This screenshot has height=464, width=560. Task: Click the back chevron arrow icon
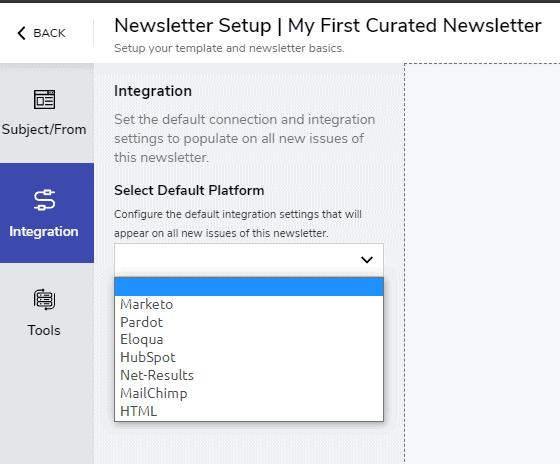(21, 33)
